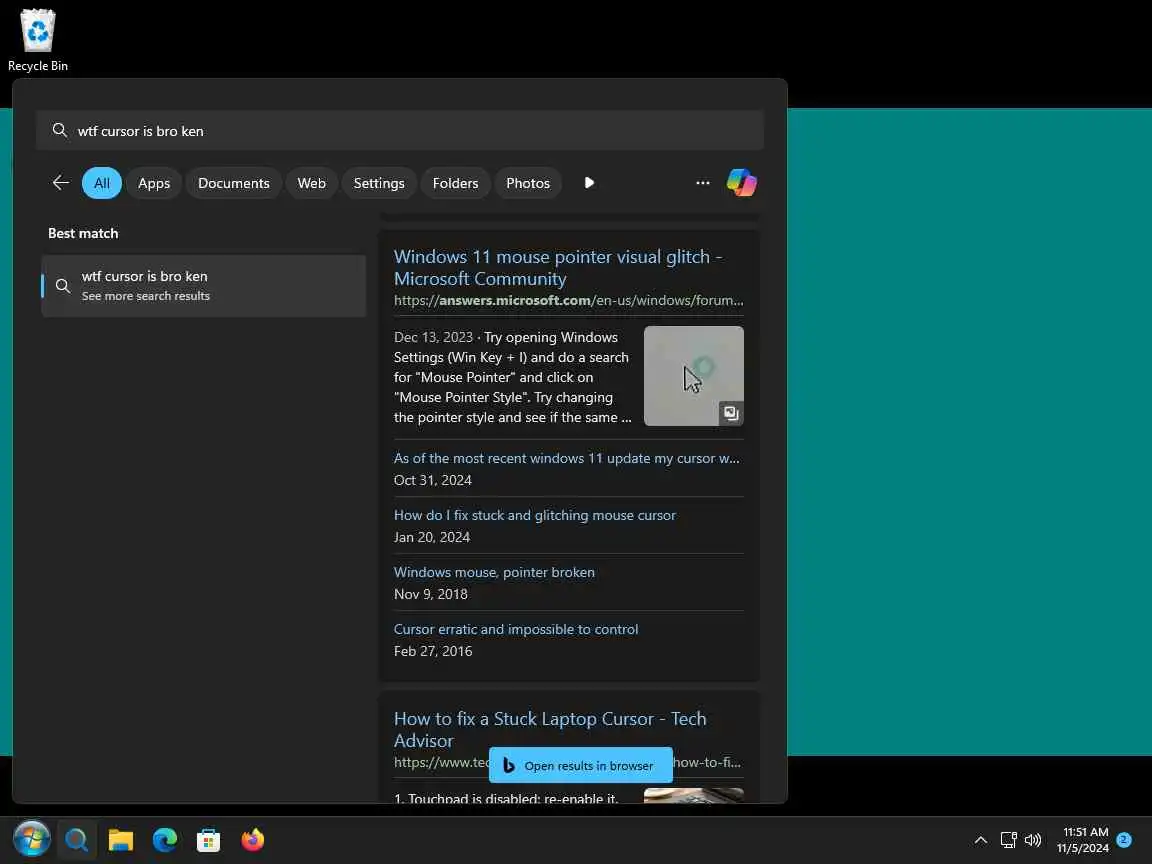Open Copilot from the colorful icon
Screen dimensions: 1152x864
click(x=741, y=182)
